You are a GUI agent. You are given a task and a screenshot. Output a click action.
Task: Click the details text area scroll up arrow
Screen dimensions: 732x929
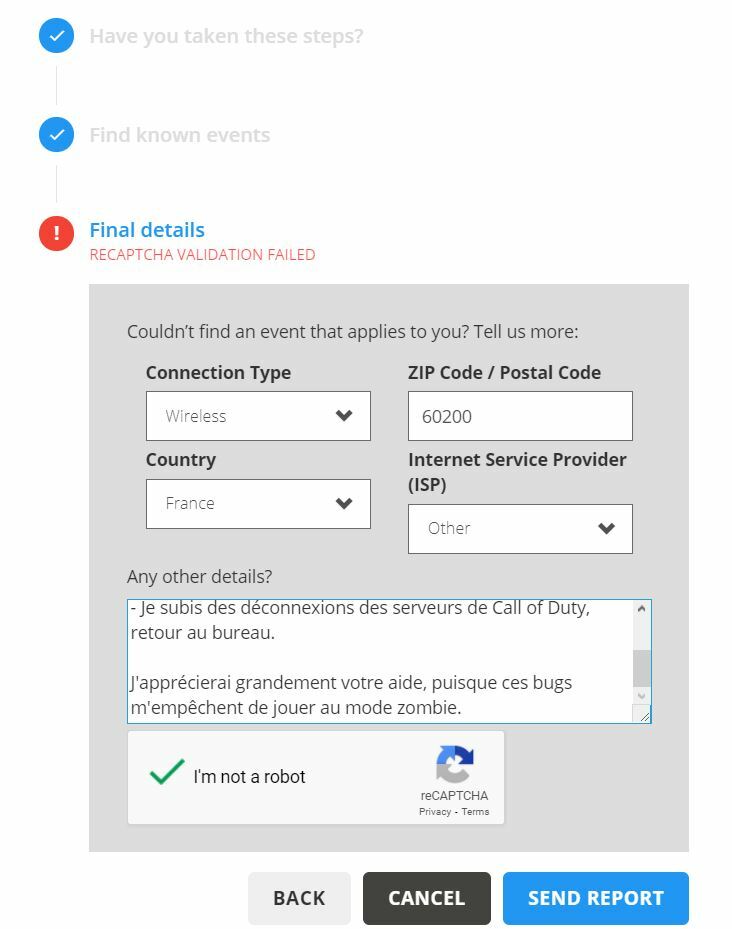tap(641, 608)
